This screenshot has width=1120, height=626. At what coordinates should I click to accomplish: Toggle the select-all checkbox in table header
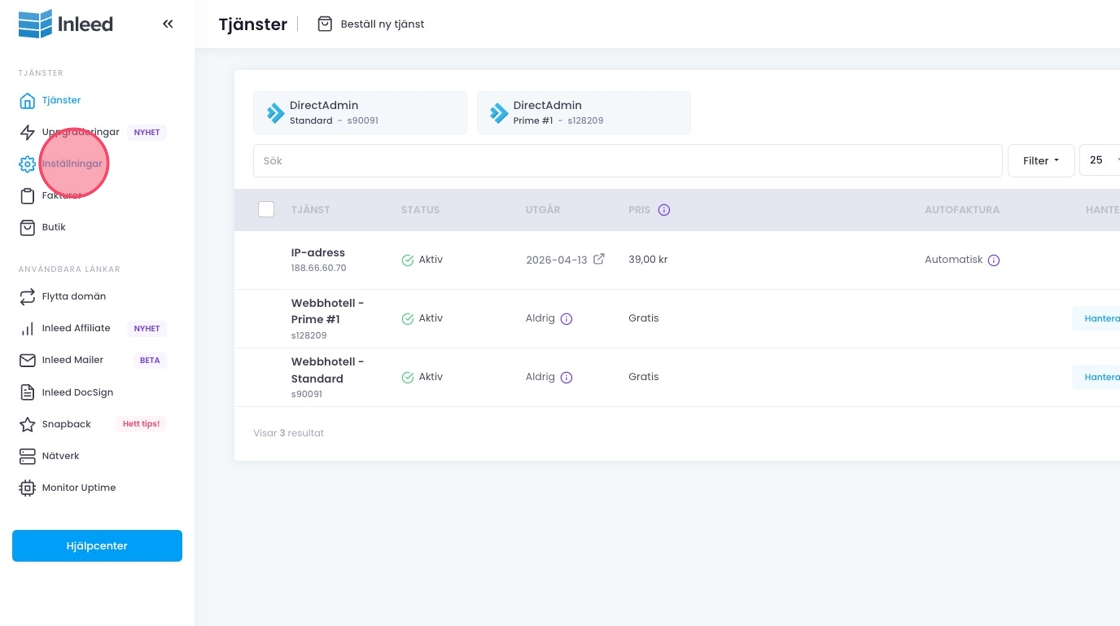click(x=266, y=209)
